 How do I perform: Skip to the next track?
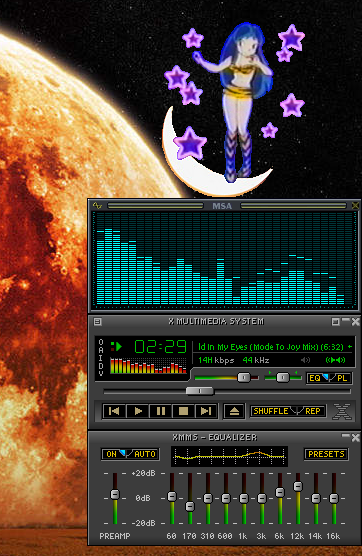coord(206,411)
